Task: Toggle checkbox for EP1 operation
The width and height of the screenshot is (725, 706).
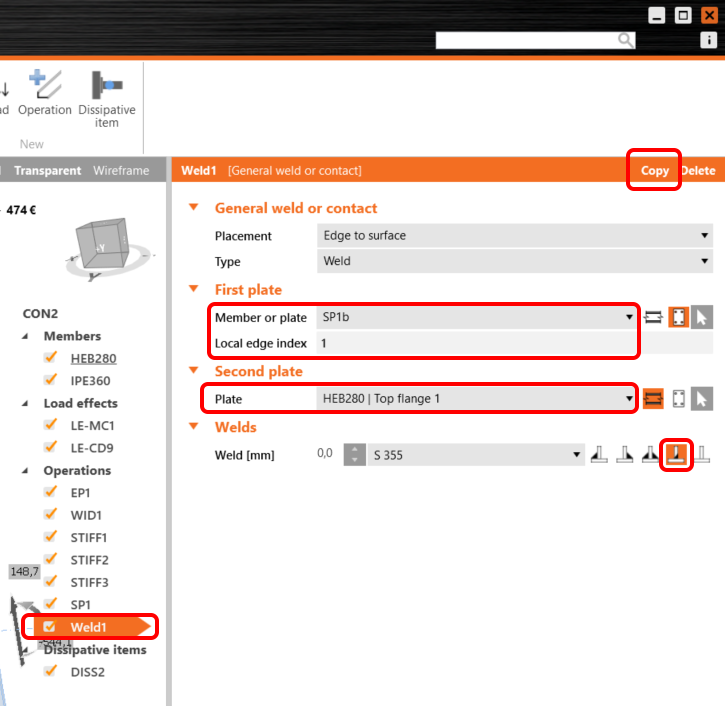Action: (50, 491)
